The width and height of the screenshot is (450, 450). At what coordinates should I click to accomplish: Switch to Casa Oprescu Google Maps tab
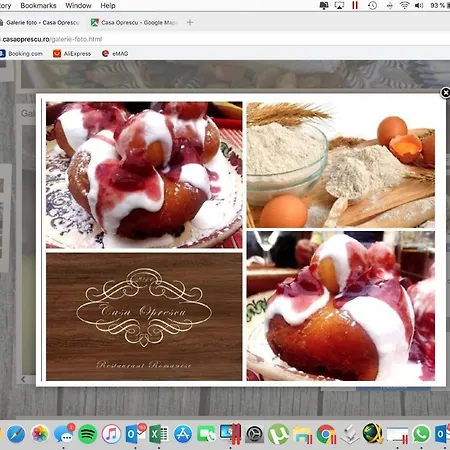point(134,22)
